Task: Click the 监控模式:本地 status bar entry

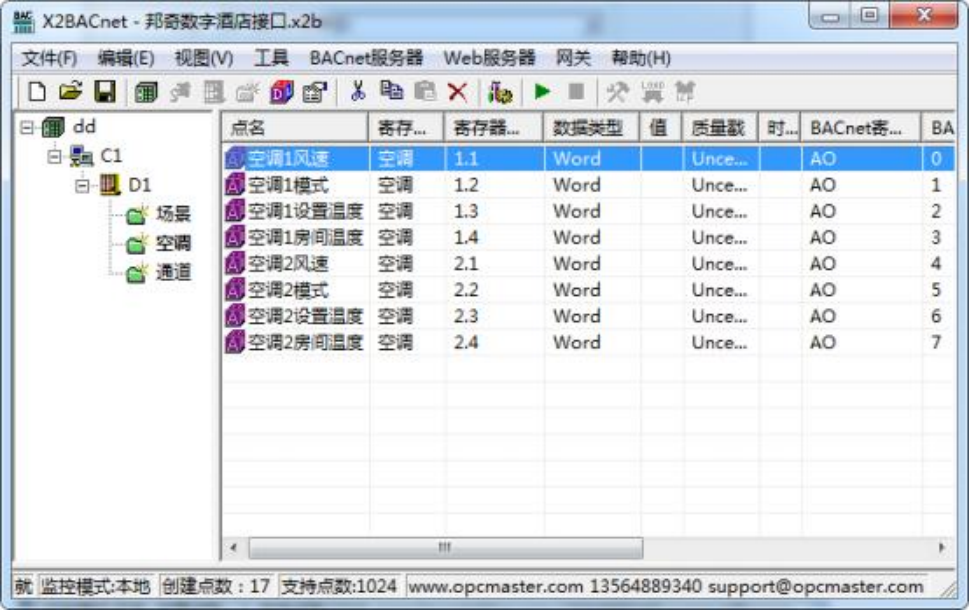Action: coord(95,585)
